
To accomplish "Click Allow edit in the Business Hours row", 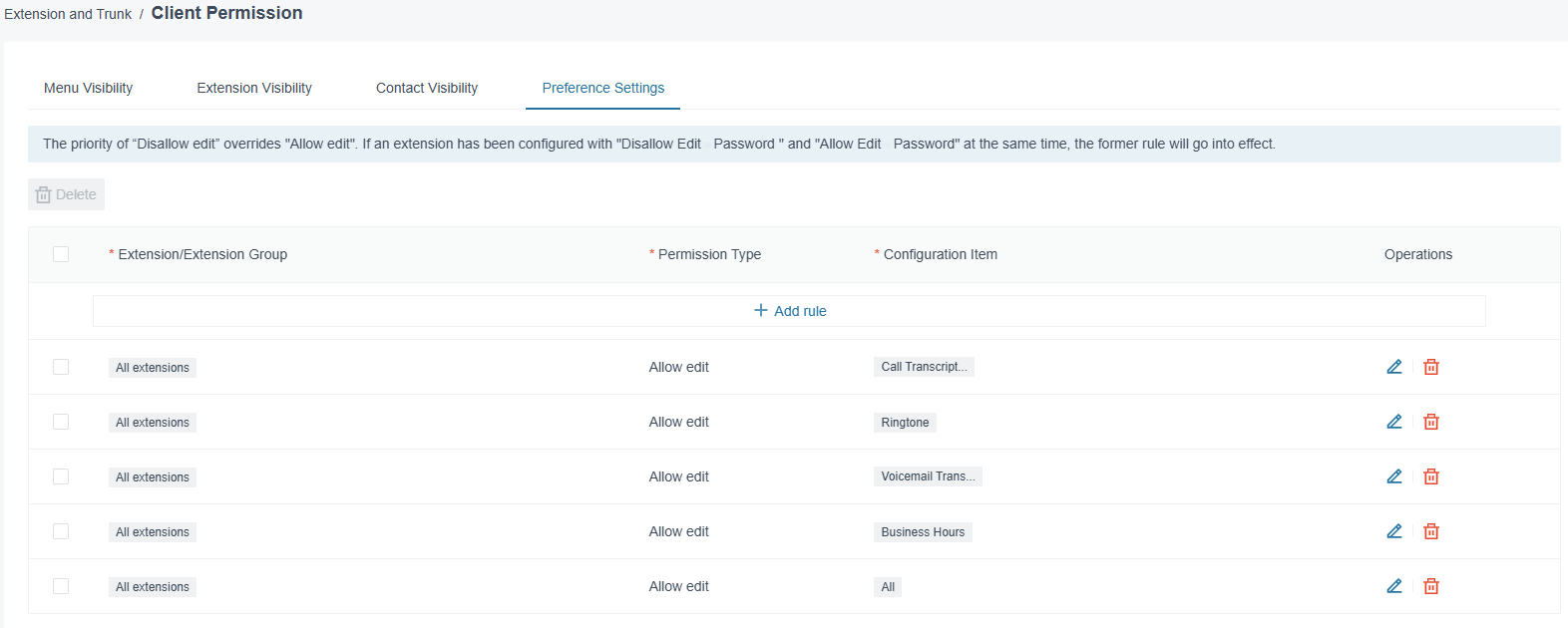I will click(678, 531).
